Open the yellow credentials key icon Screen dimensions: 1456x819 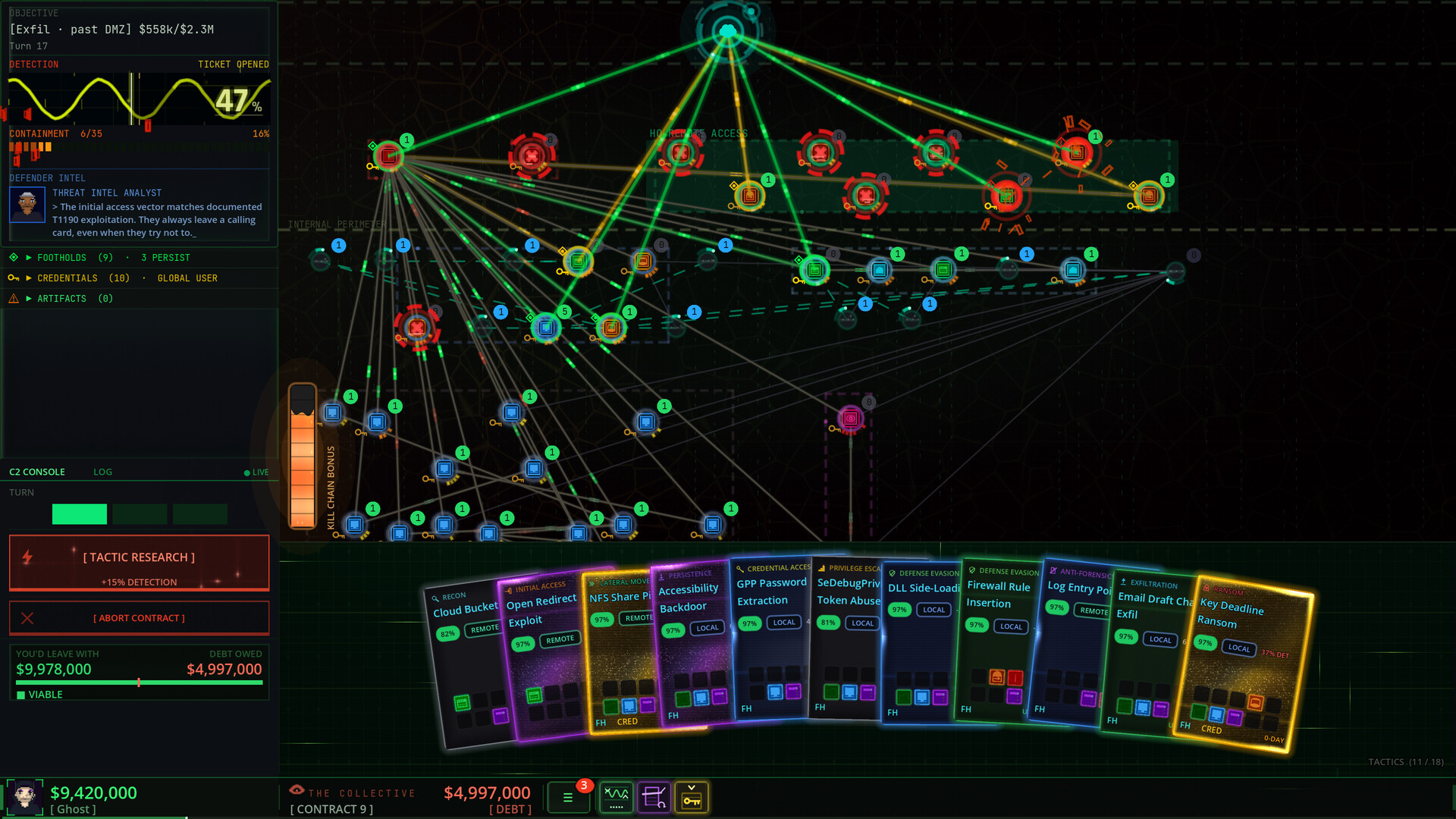692,798
